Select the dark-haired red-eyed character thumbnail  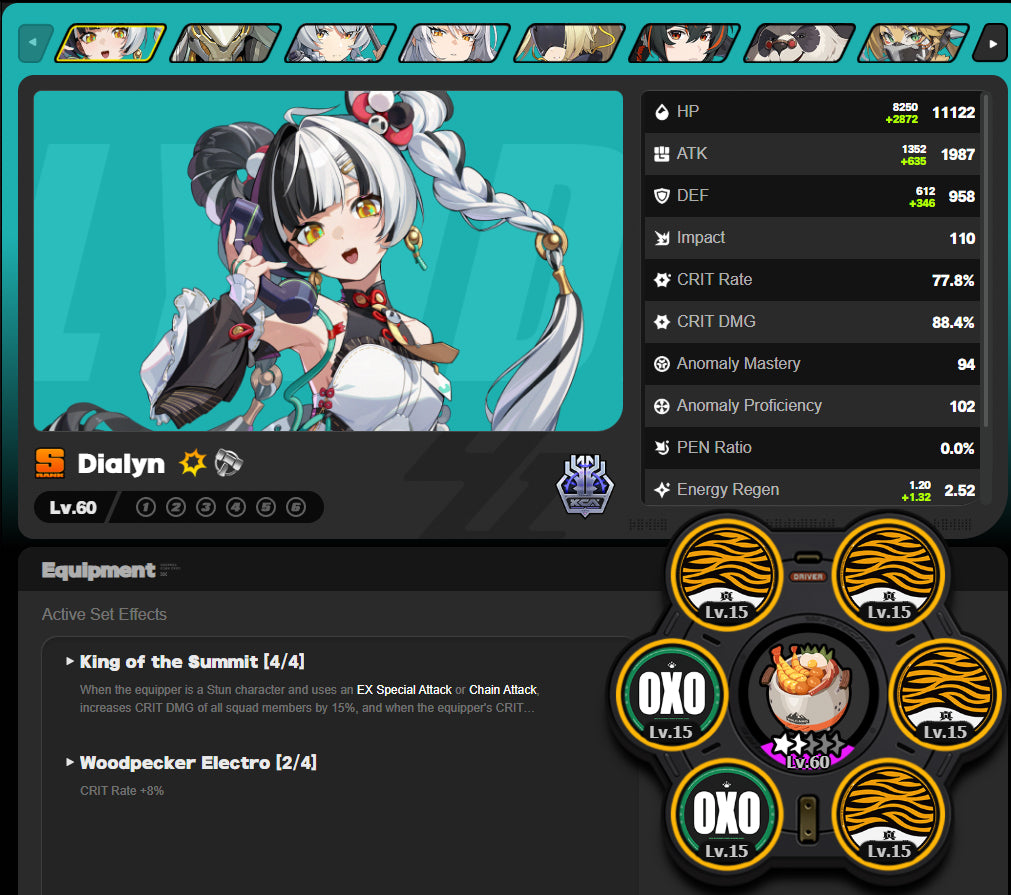click(x=685, y=43)
